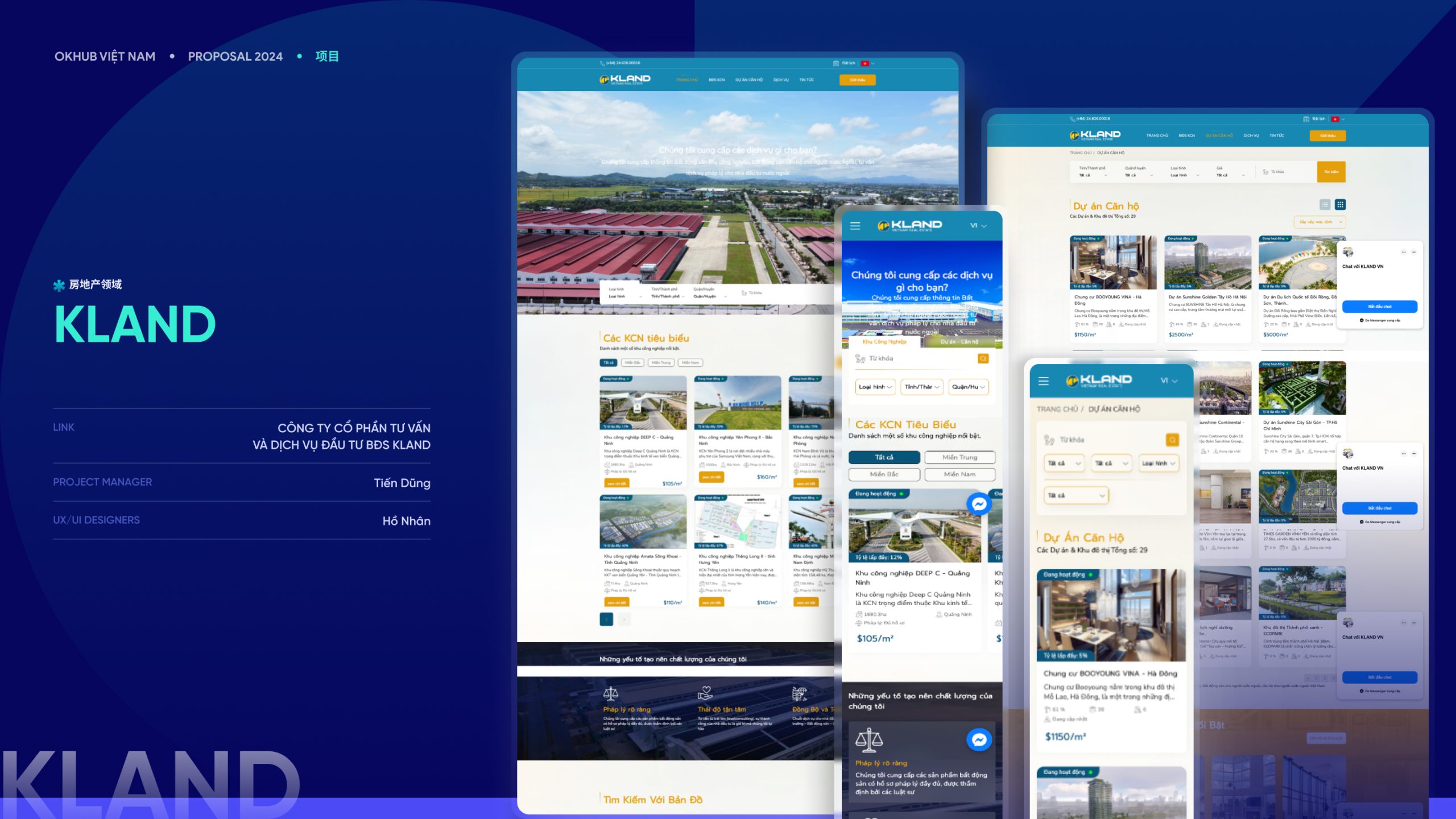This screenshot has height=819, width=1456.
Task: Click the TRANG CHỦ breadcrumb on the desktop apartment page
Action: [x=1081, y=153]
